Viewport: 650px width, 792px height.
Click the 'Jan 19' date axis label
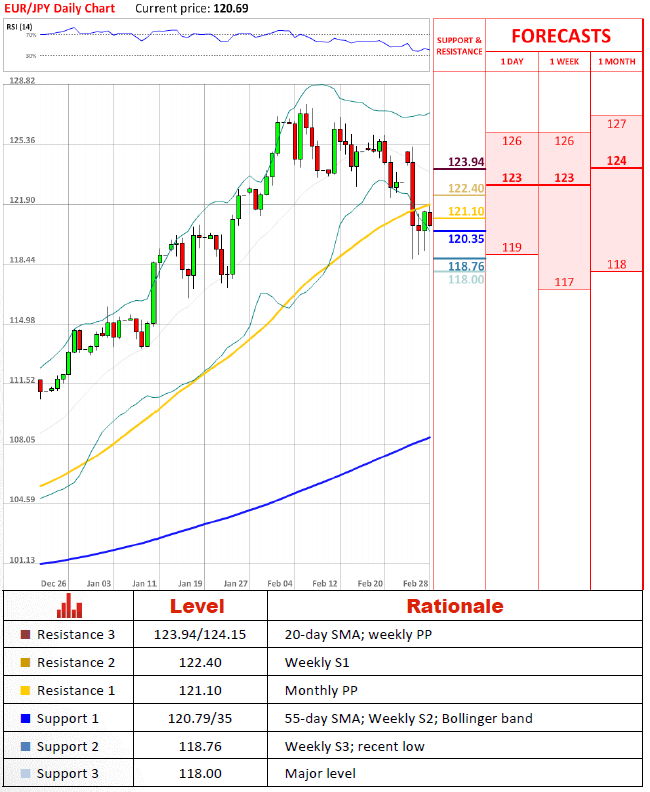[x=190, y=583]
